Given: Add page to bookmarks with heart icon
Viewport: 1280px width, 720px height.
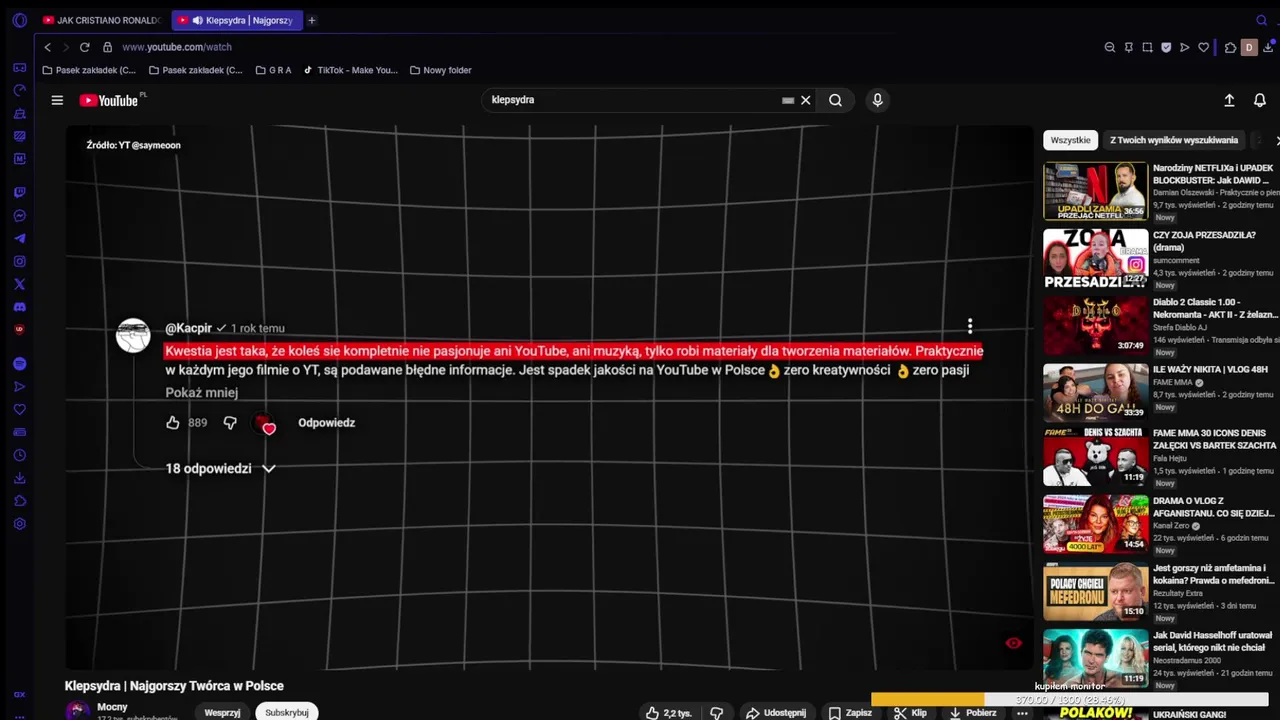Looking at the screenshot, I should (1204, 47).
